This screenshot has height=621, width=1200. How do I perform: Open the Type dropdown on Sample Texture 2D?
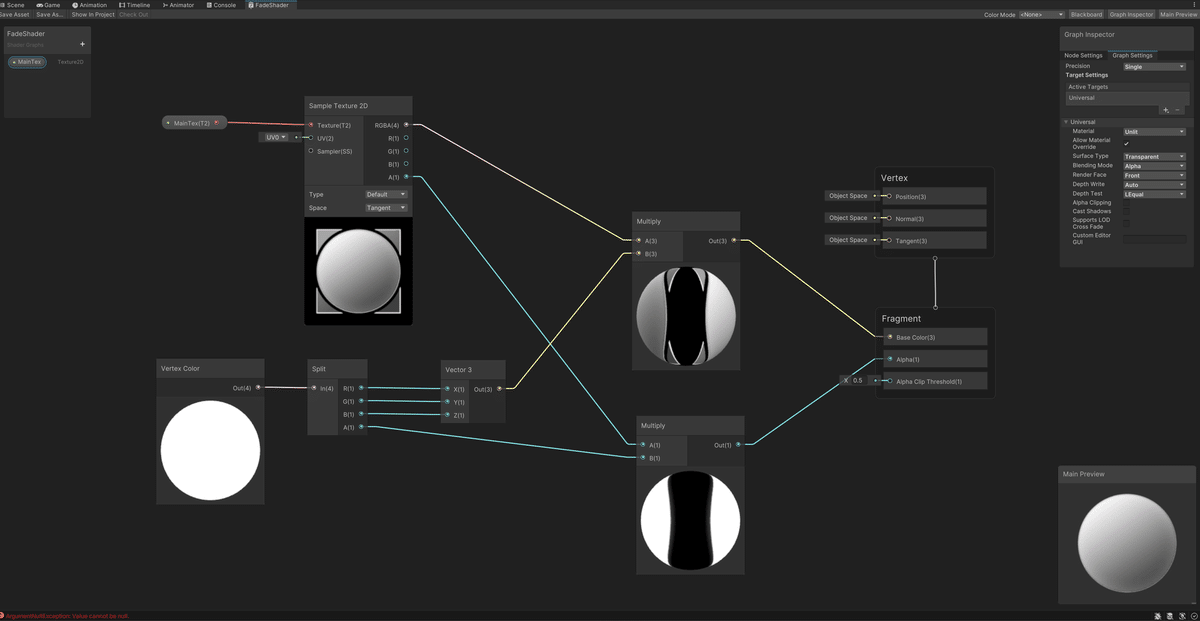pos(385,192)
